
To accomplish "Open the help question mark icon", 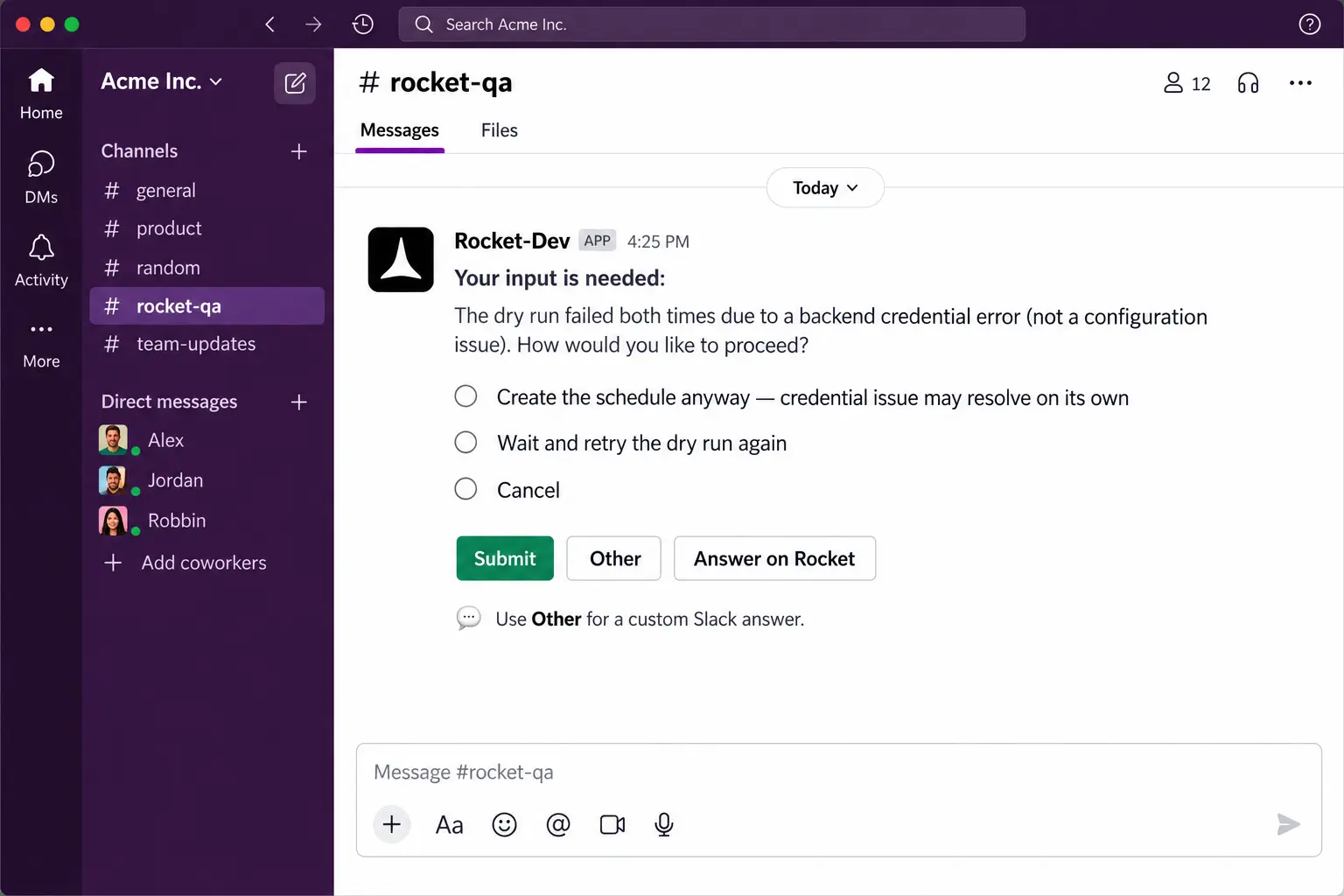I will [1309, 24].
